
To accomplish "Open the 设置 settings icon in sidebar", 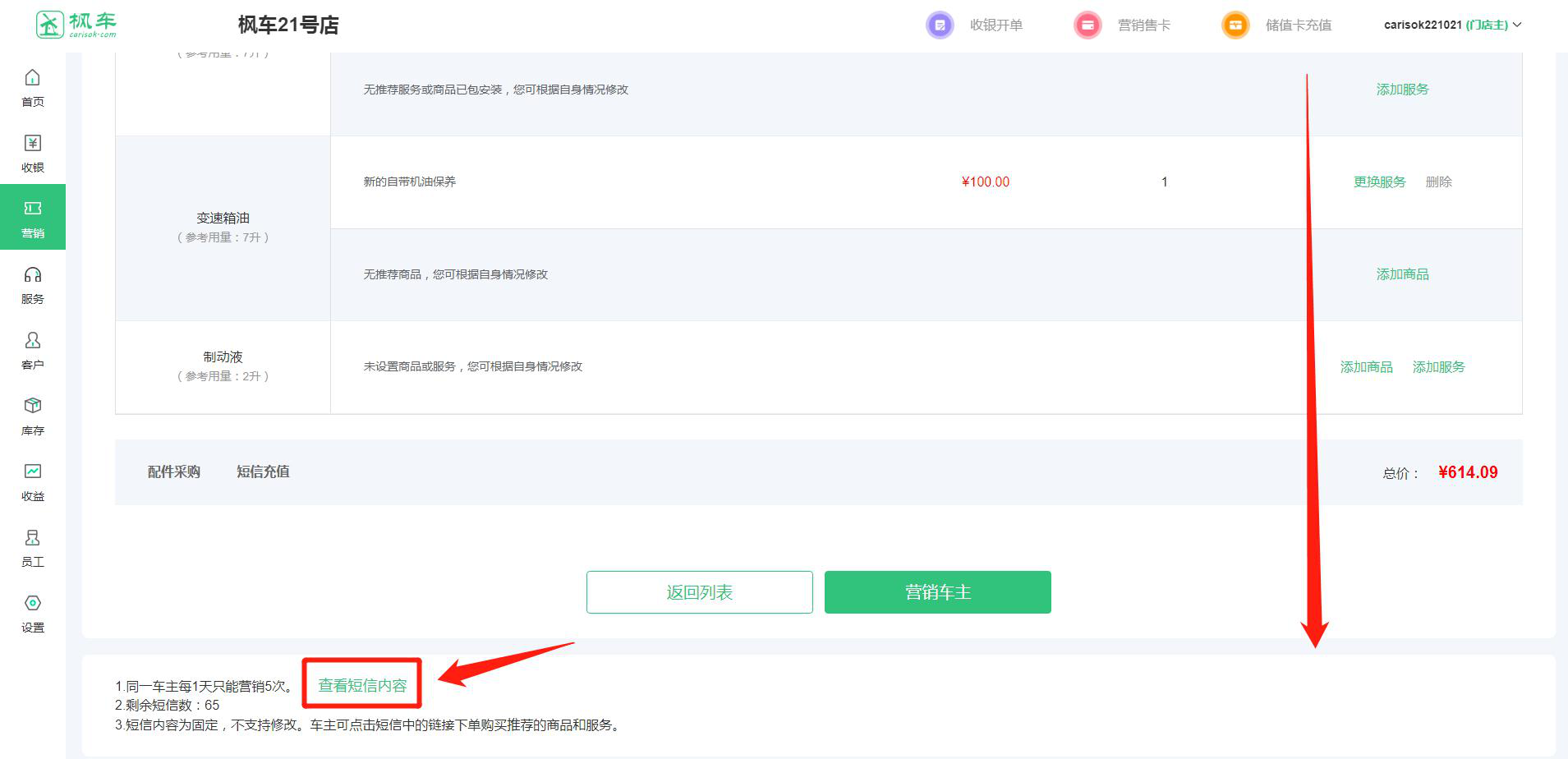I will [x=33, y=603].
